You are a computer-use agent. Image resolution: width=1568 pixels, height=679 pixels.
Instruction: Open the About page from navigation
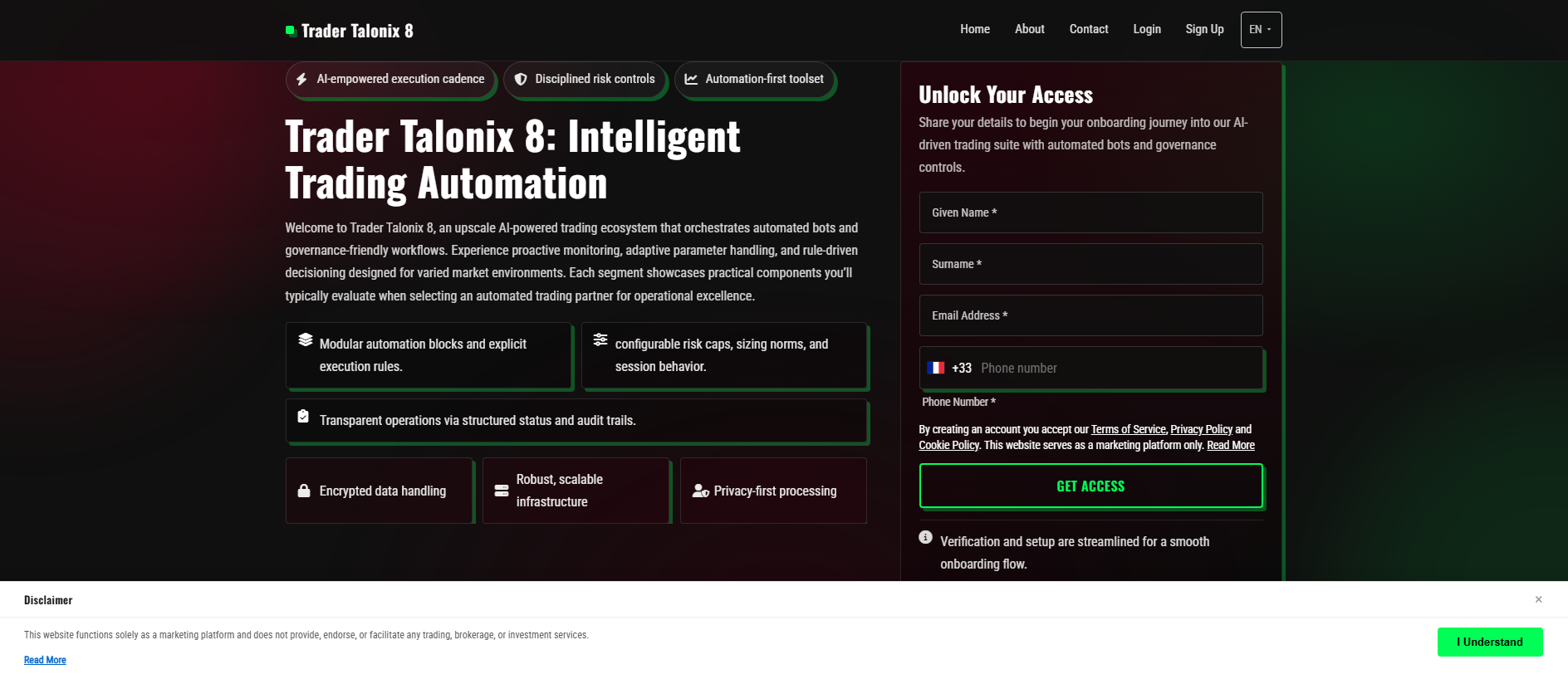click(x=1030, y=29)
